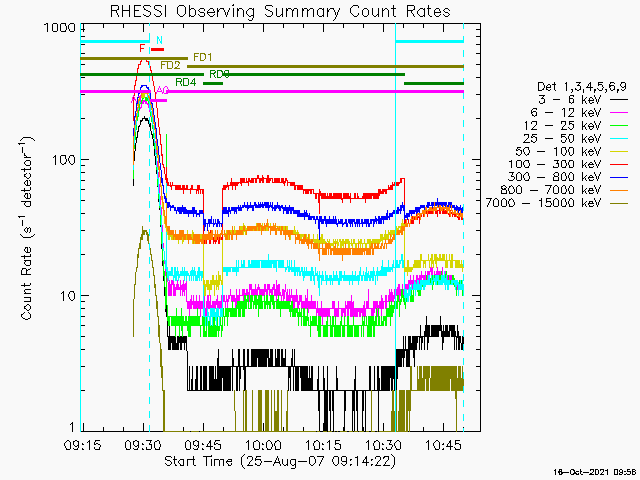Click the black 3-6 keV legend line
The height and width of the screenshot is (480, 640).
click(x=619, y=100)
